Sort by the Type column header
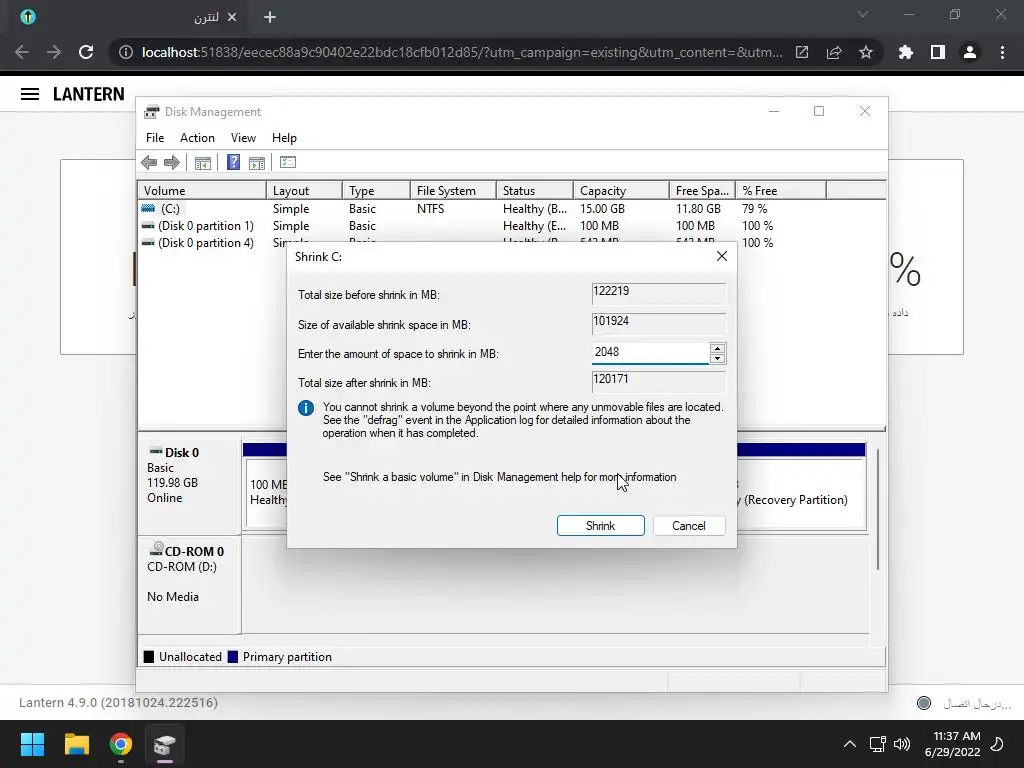 [x=377, y=191]
